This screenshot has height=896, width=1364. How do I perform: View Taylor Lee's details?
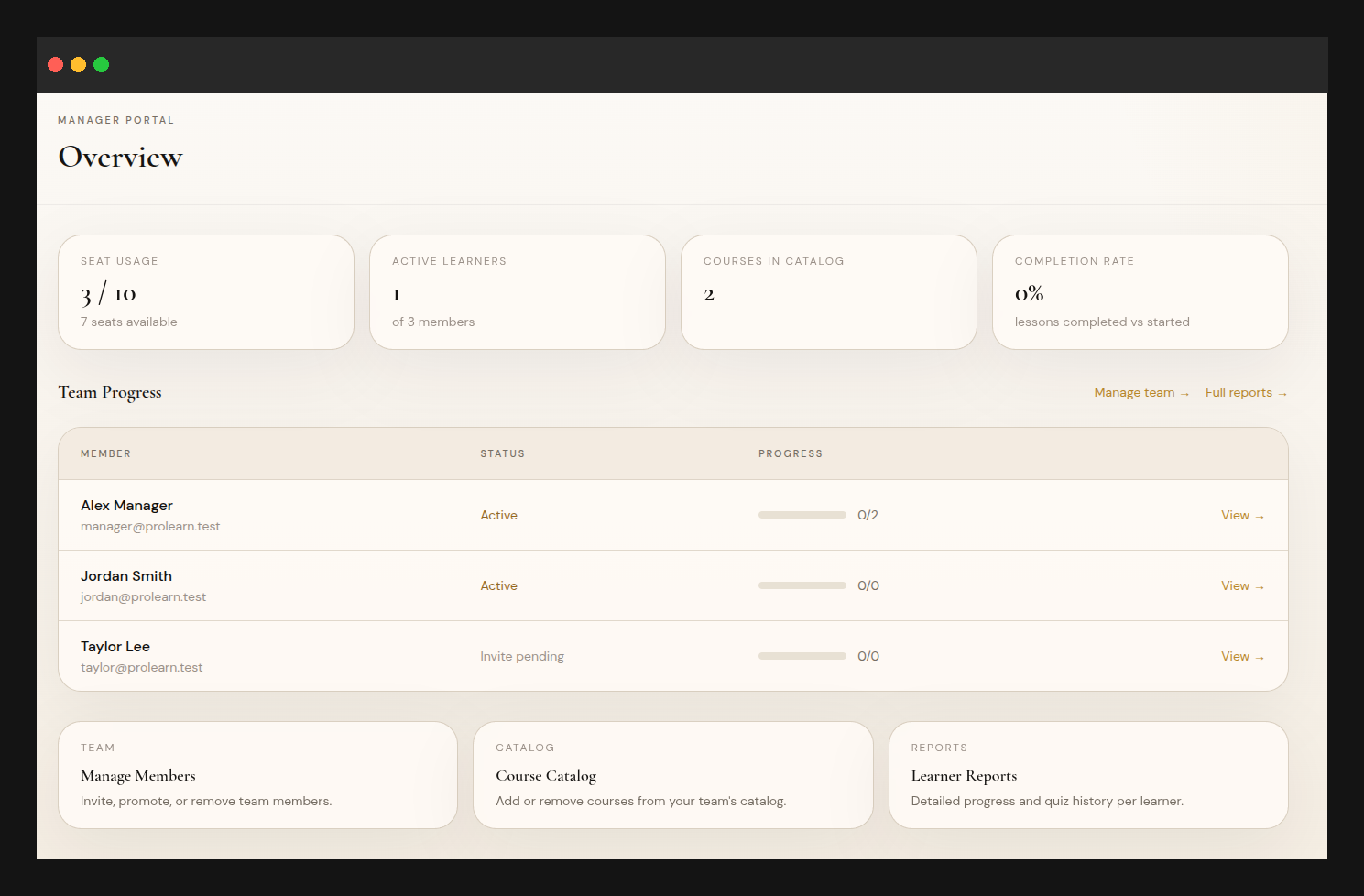pos(1241,656)
